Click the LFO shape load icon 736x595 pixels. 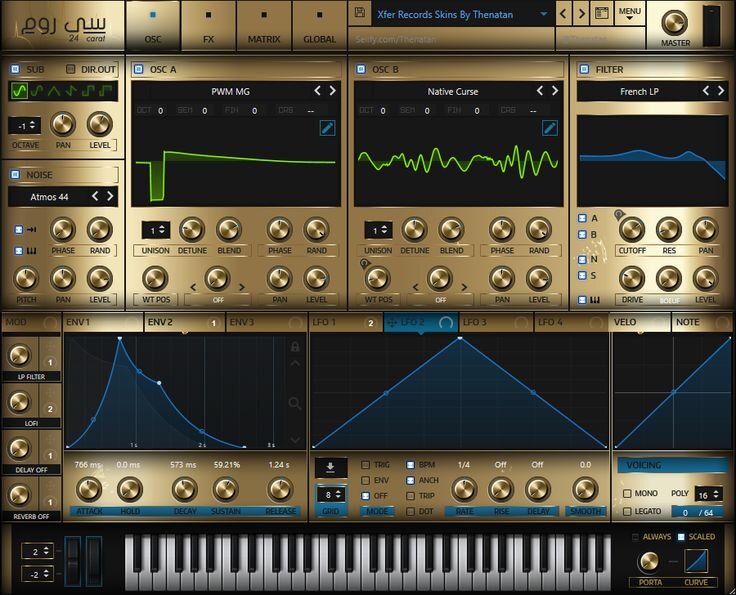point(330,467)
